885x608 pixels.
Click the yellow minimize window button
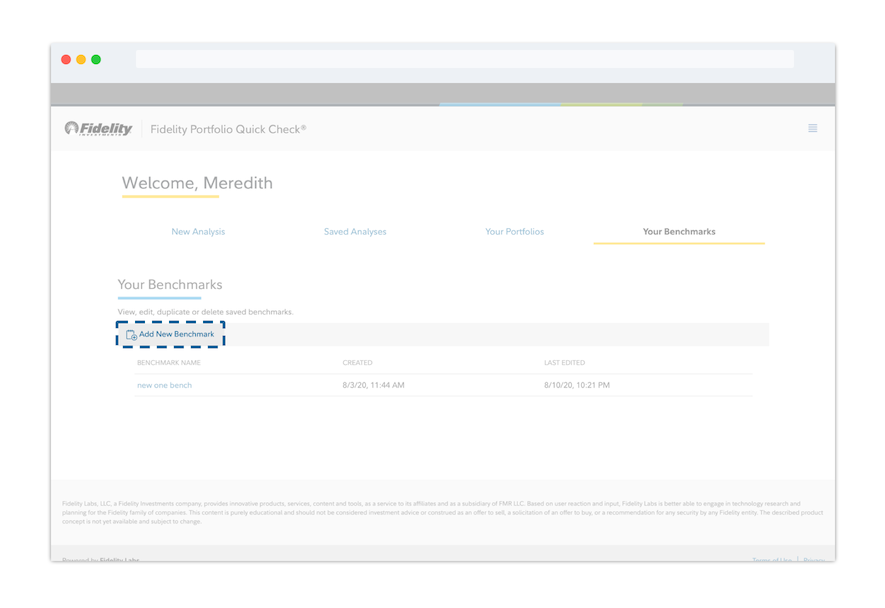tap(81, 60)
